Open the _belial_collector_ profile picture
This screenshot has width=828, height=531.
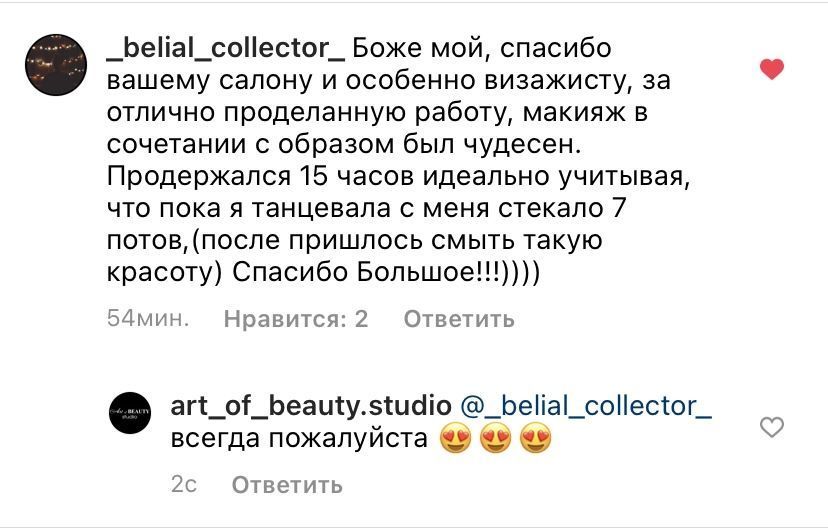(x=56, y=65)
